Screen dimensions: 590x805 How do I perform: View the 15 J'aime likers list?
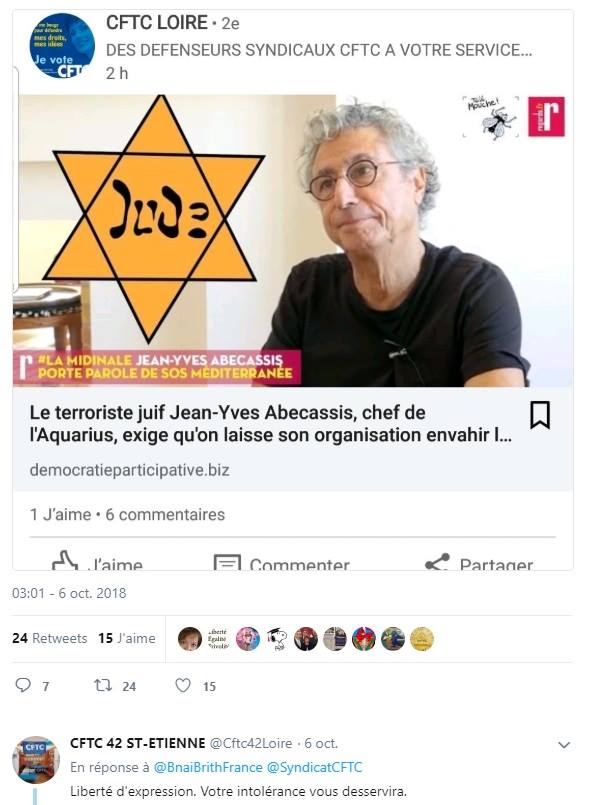click(x=127, y=638)
